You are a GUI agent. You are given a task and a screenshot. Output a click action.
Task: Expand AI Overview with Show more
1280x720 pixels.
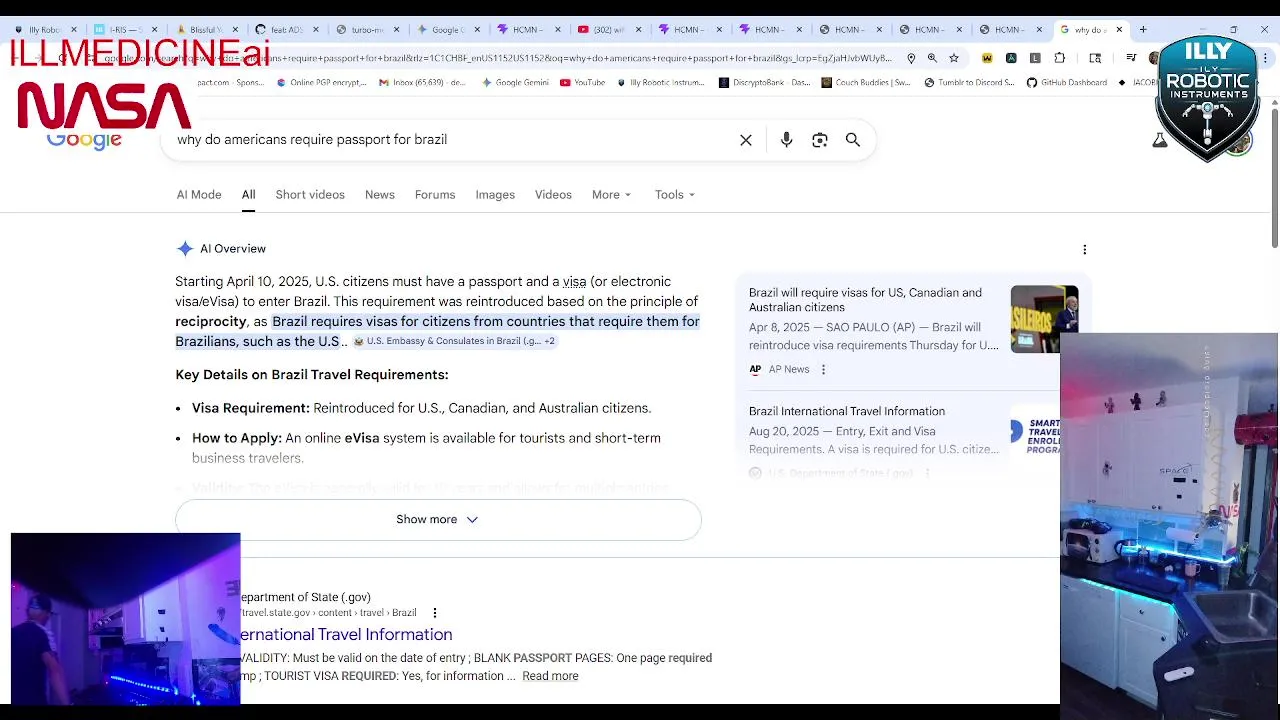[x=438, y=520]
